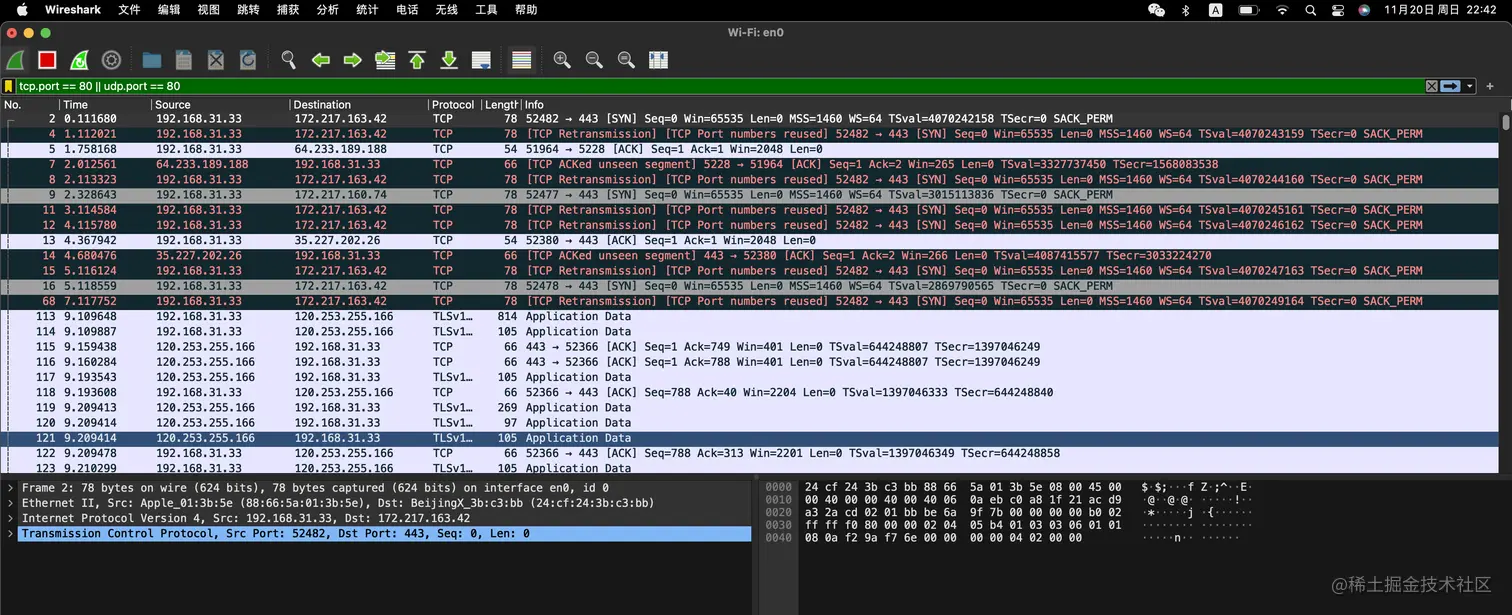1512x615 pixels.
Task: Reload this capture file from the toolbar
Action: tap(248, 60)
